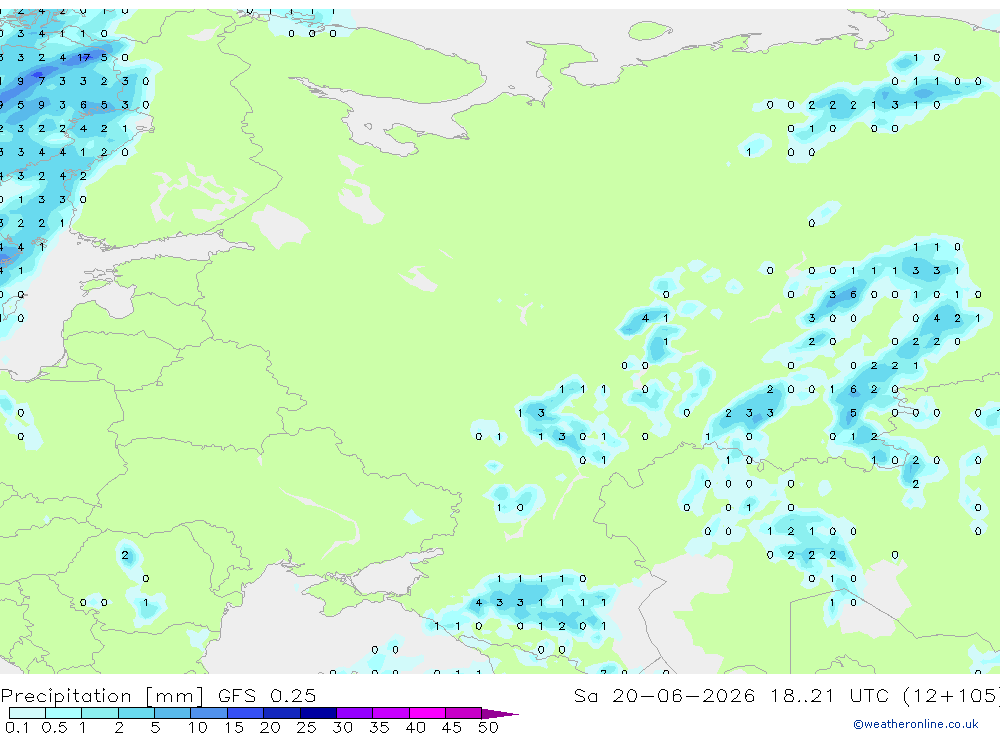1000x733 pixels.
Task: Click the Precipitation [mm] GFS 0.25 title
Action: (158, 695)
